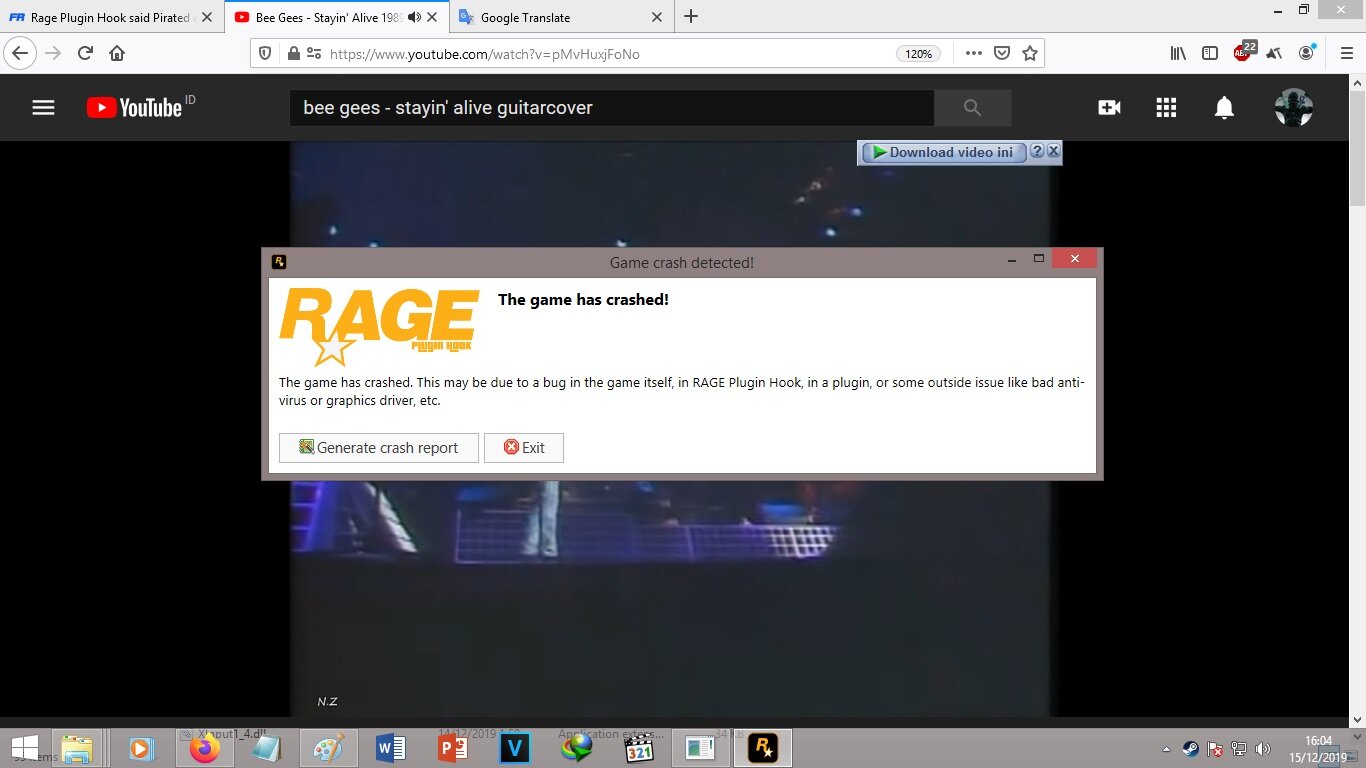
Task: Open the YouTube apps grid
Action: tap(1166, 107)
